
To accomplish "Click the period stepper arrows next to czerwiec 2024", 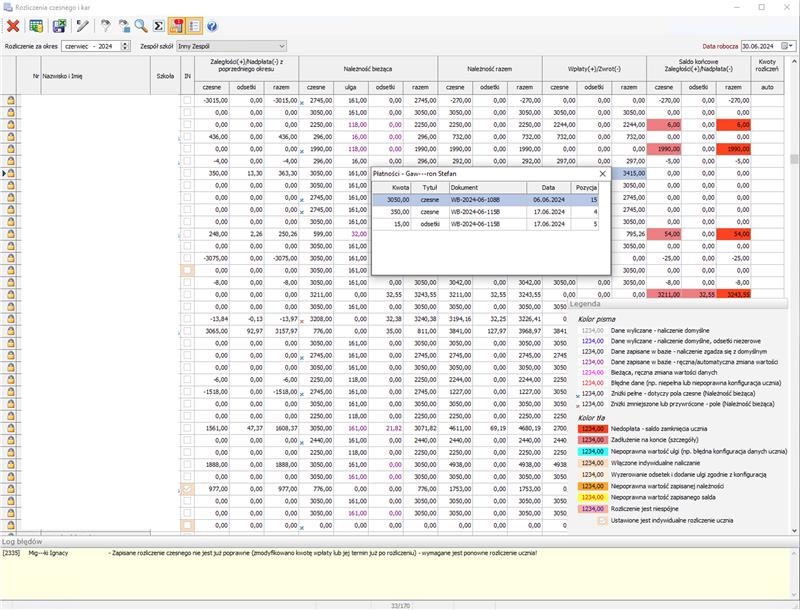I will (x=125, y=46).
